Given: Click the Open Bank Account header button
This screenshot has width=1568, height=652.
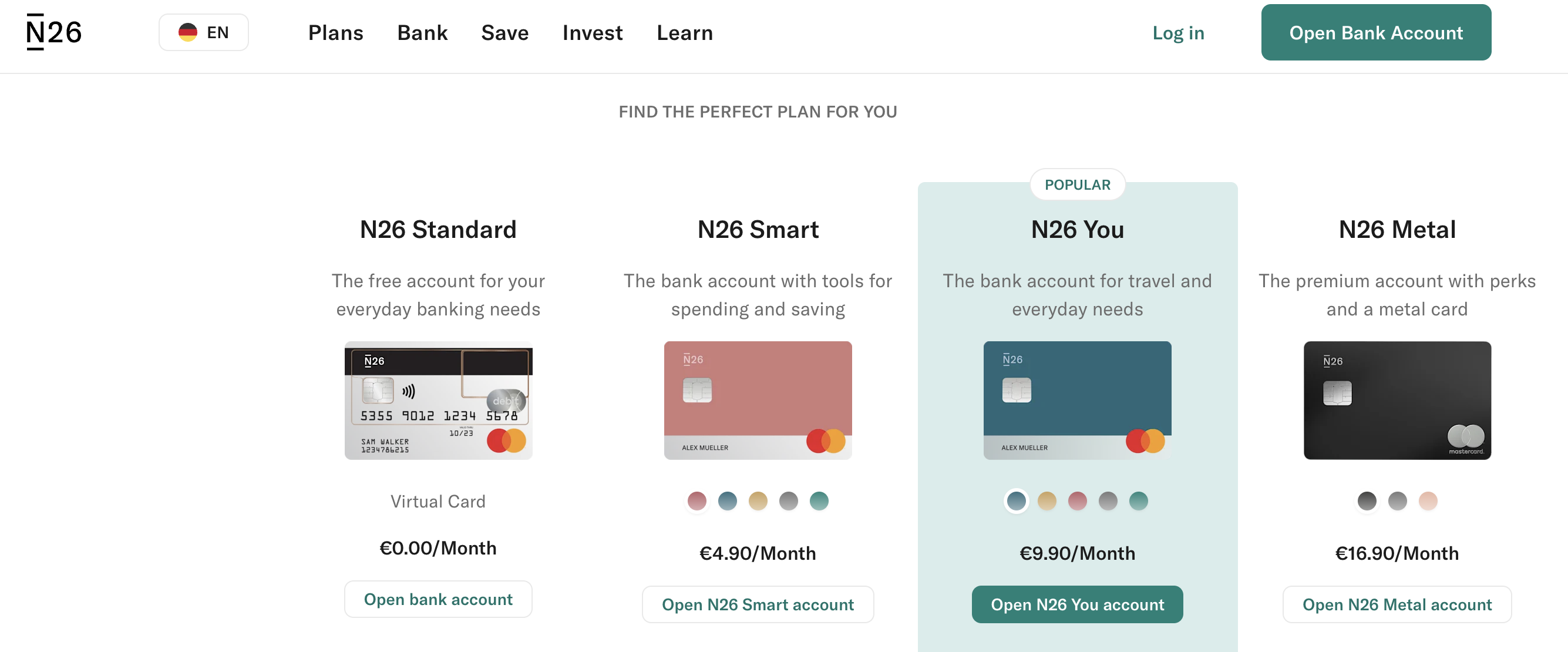Looking at the screenshot, I should [x=1375, y=32].
